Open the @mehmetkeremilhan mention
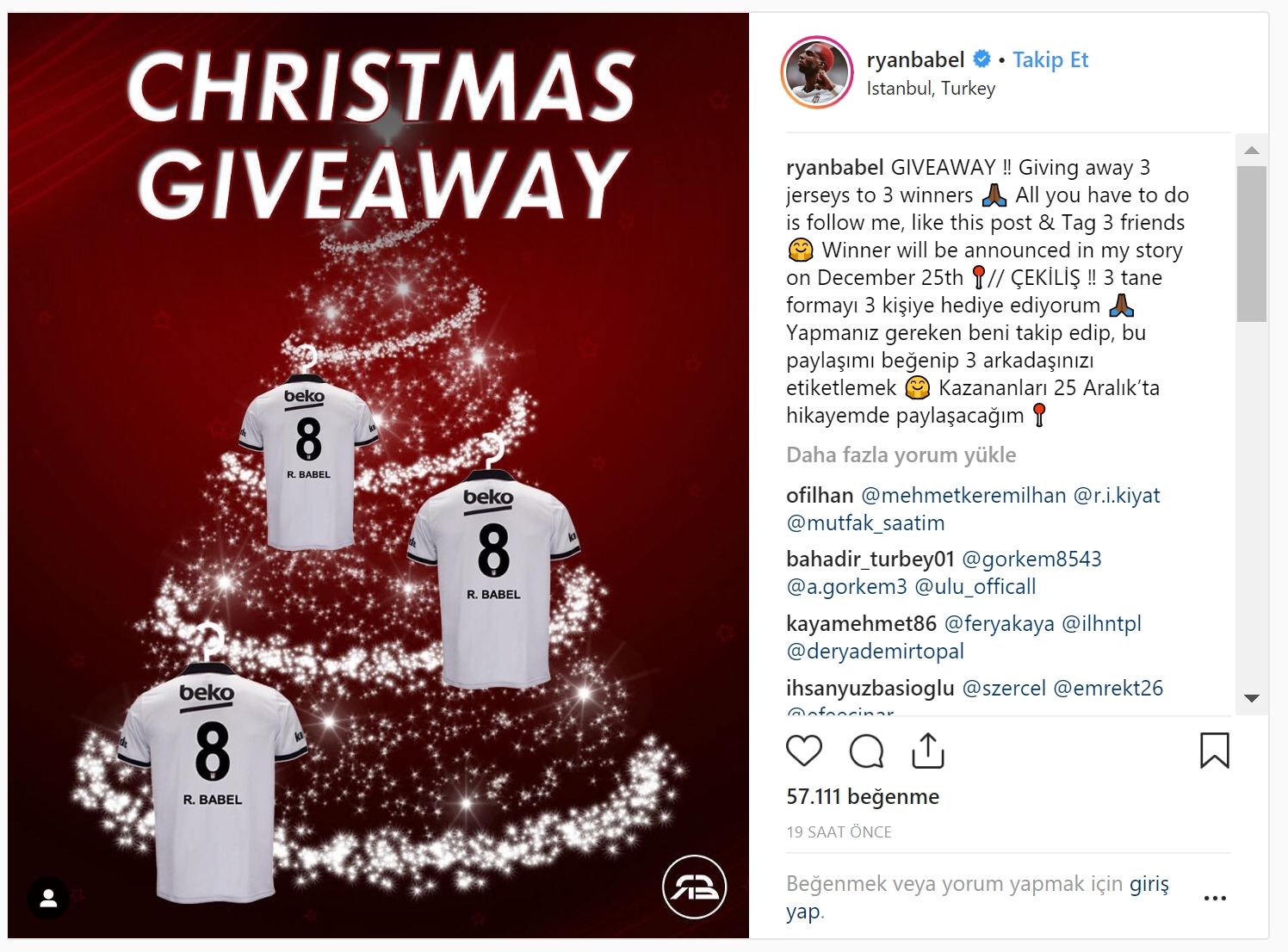Image resolution: width=1288 pixels, height=952 pixels. (x=963, y=496)
